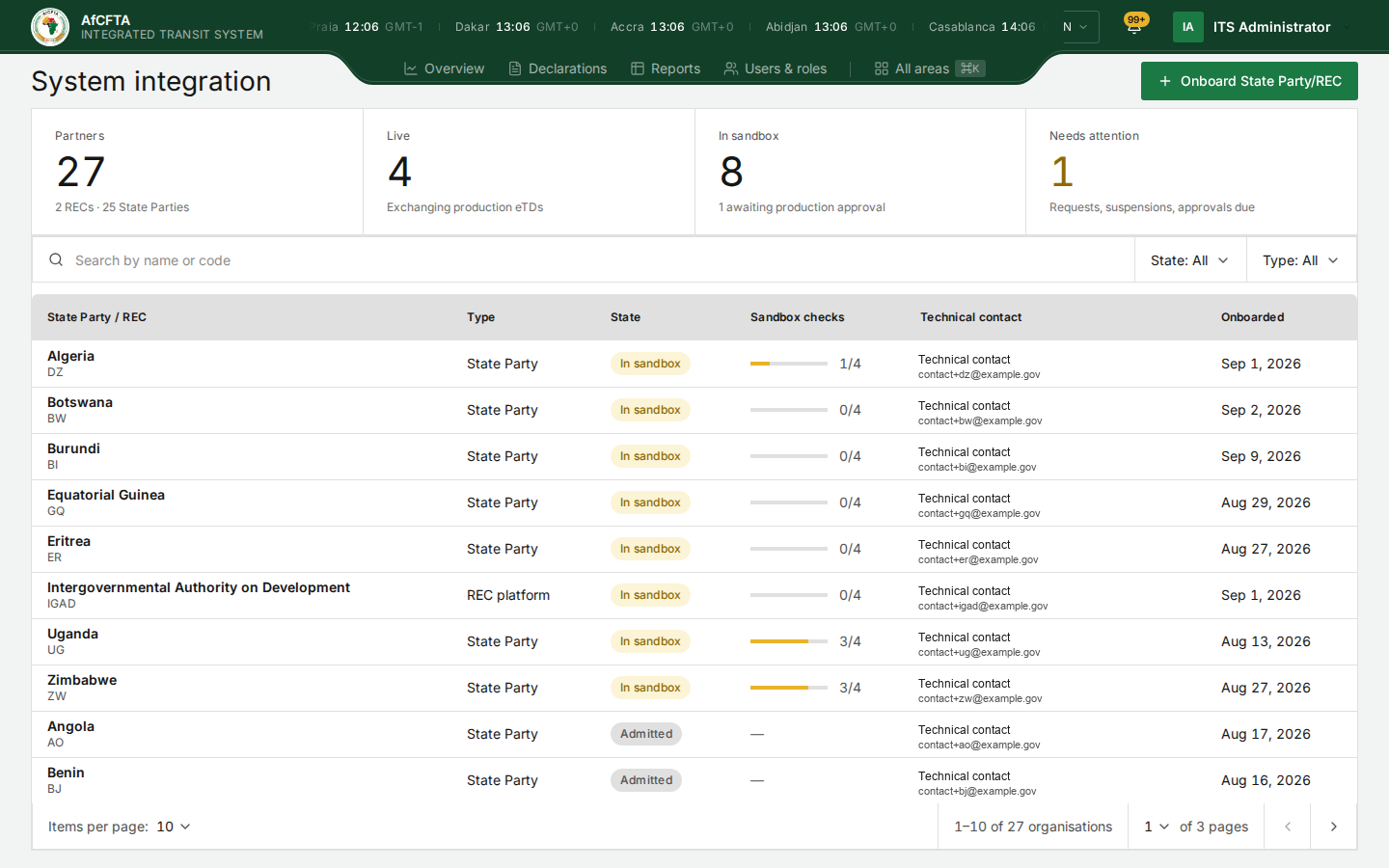Open the Declarations tab
1389x868 pixels.
(x=558, y=68)
